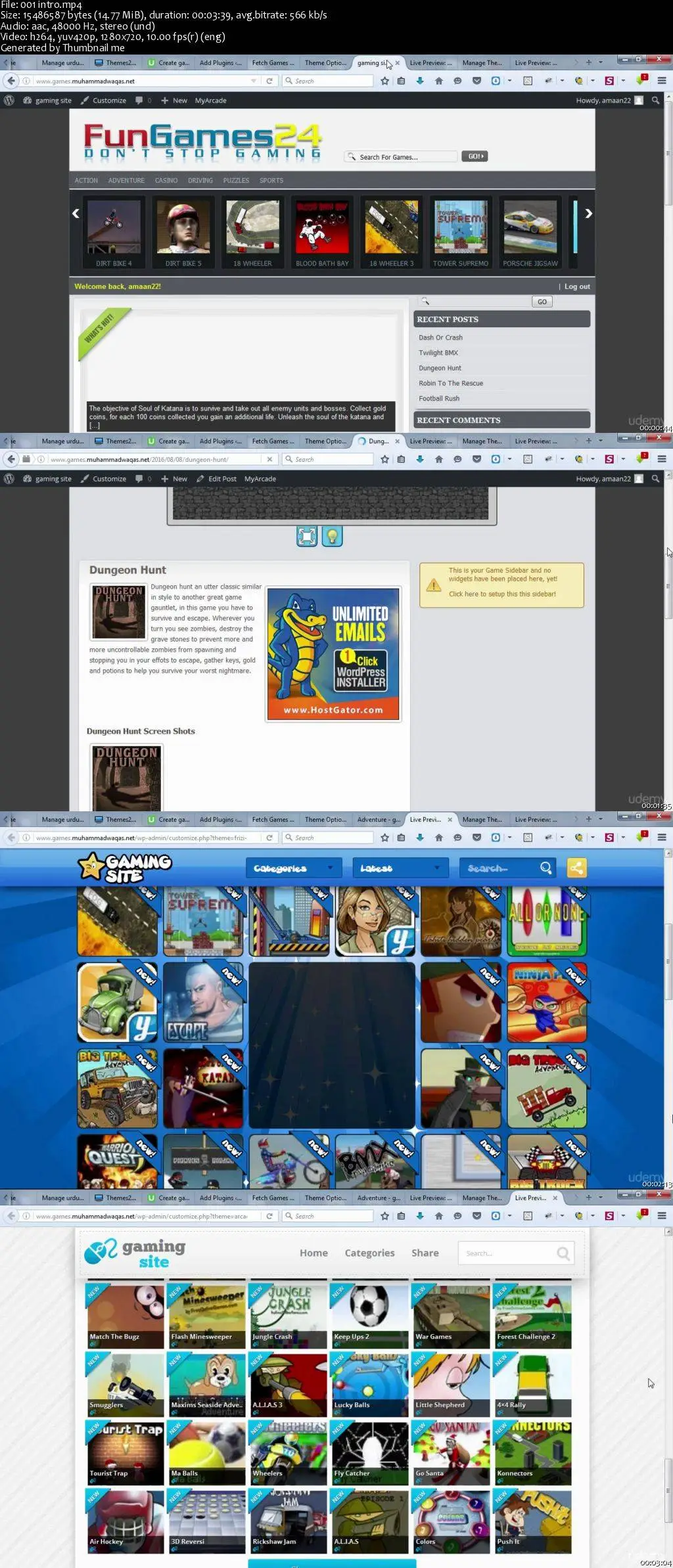The image size is (673, 1568).
Task: Open the Keep Ups 2 game tile
Action: click(x=370, y=1317)
